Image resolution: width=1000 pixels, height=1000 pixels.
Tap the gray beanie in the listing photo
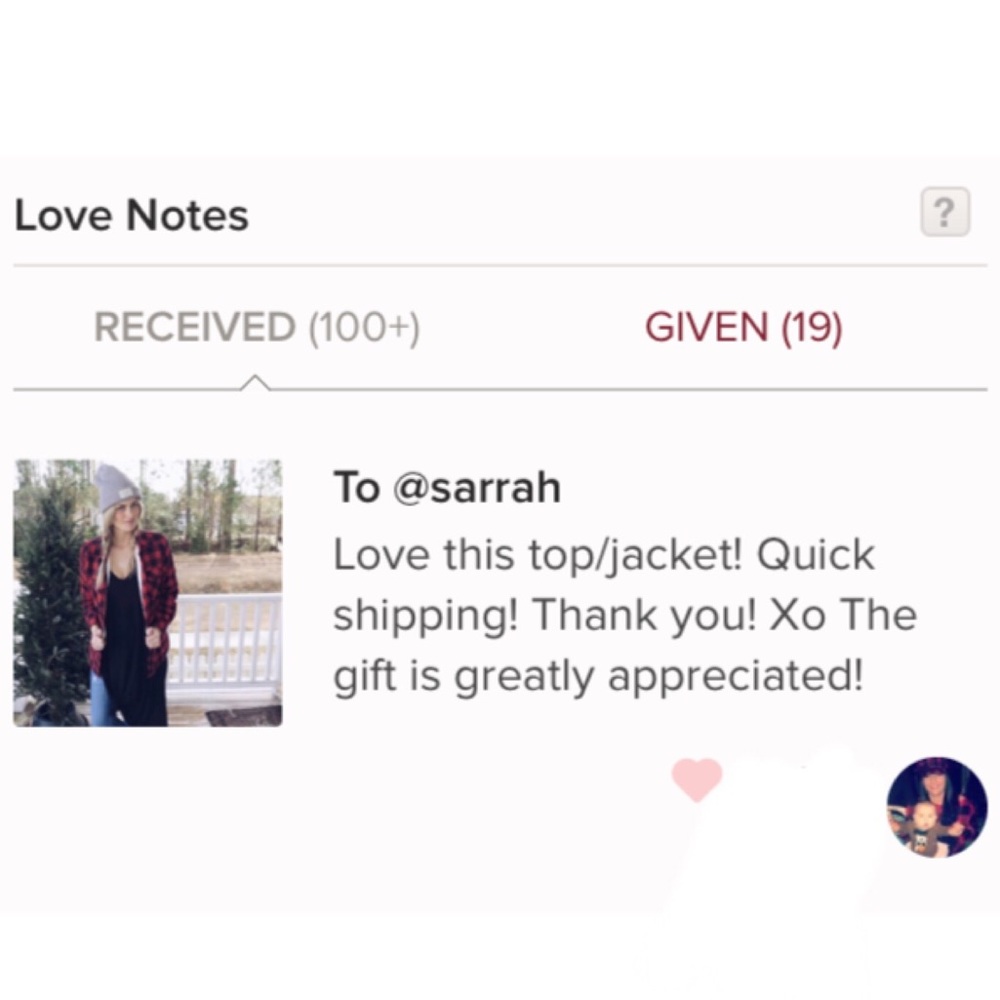(116, 487)
